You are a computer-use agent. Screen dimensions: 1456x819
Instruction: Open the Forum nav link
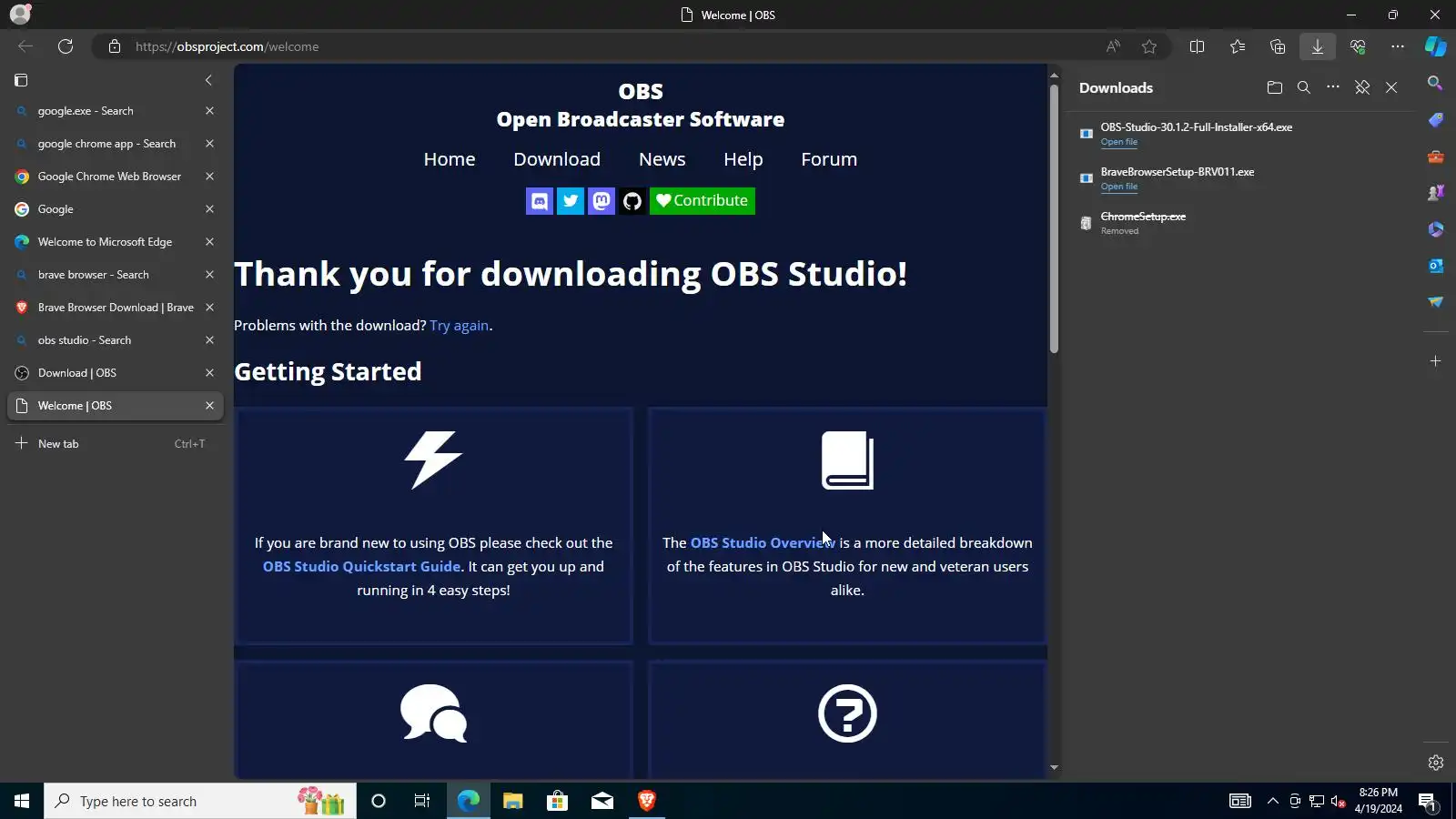coord(829,159)
